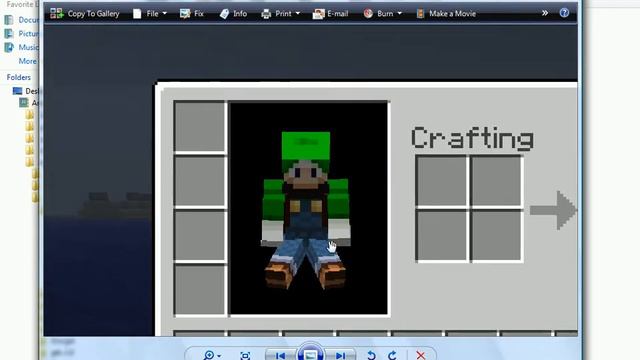The width and height of the screenshot is (640, 360).
Task: Click More in Favorite Links
Action: [x=27, y=61]
